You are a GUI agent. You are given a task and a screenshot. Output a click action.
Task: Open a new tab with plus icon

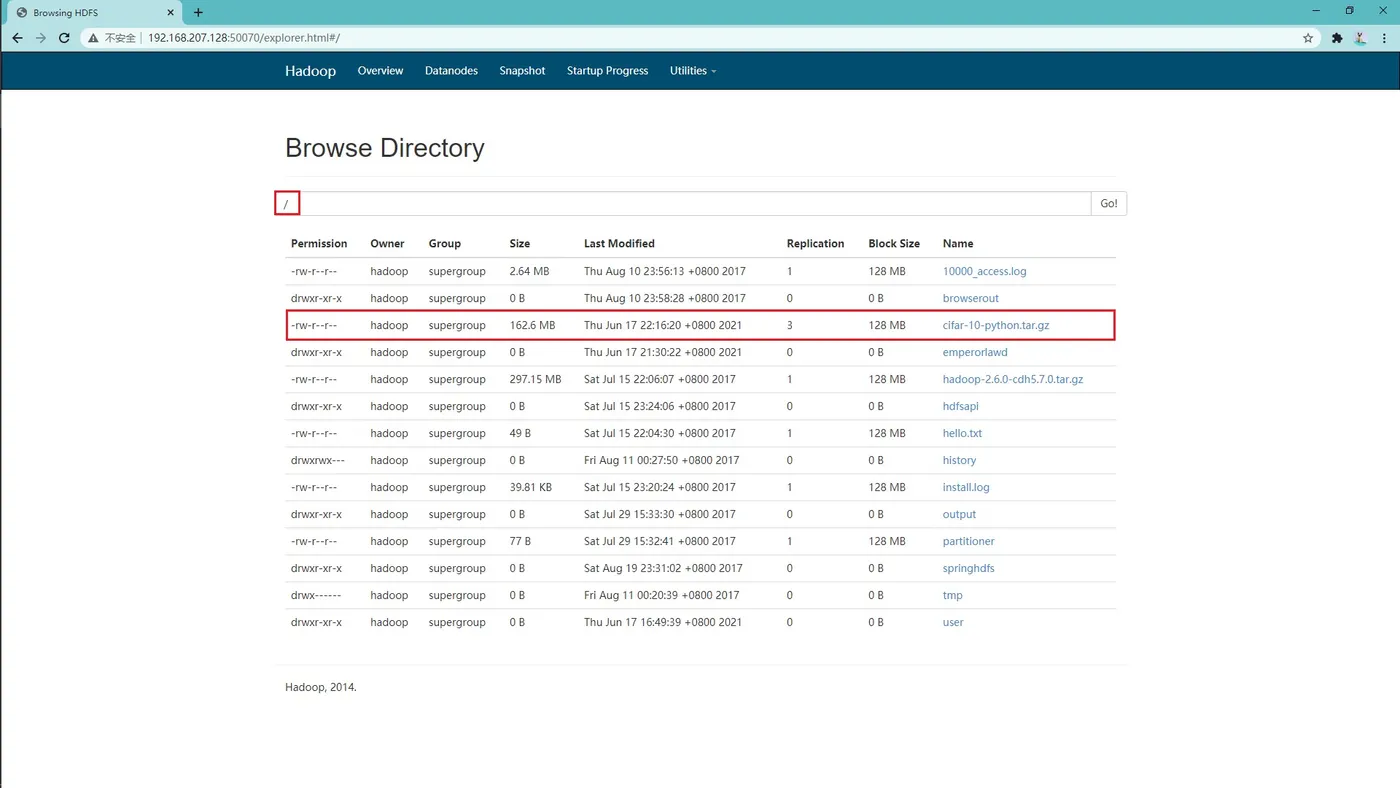click(x=198, y=12)
